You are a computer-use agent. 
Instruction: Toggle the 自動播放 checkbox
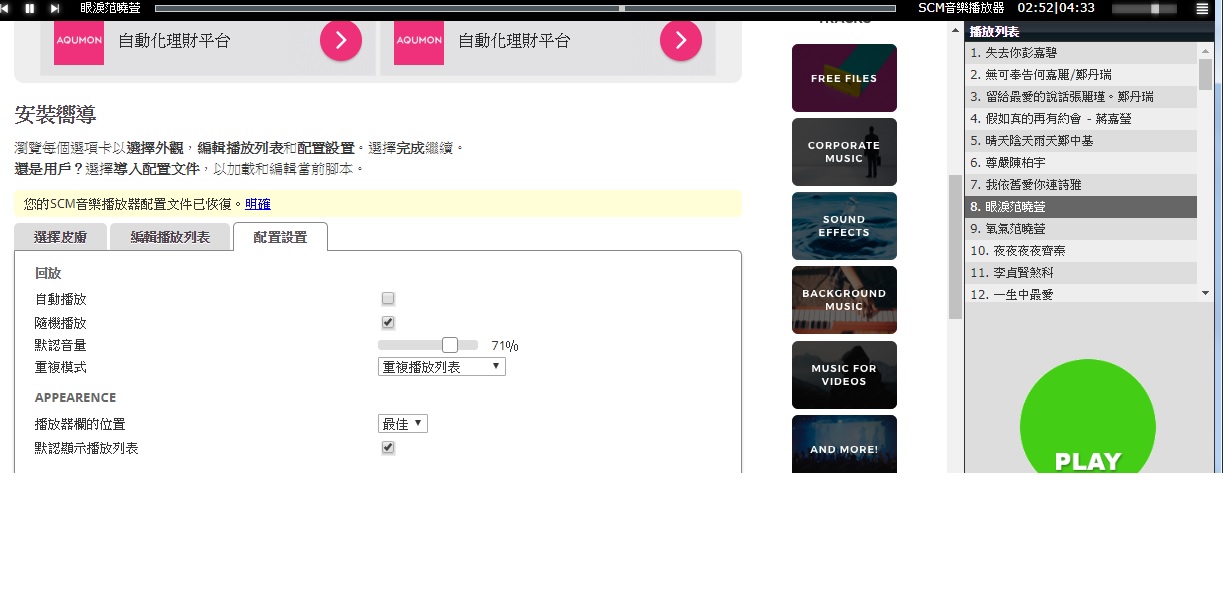coord(388,298)
